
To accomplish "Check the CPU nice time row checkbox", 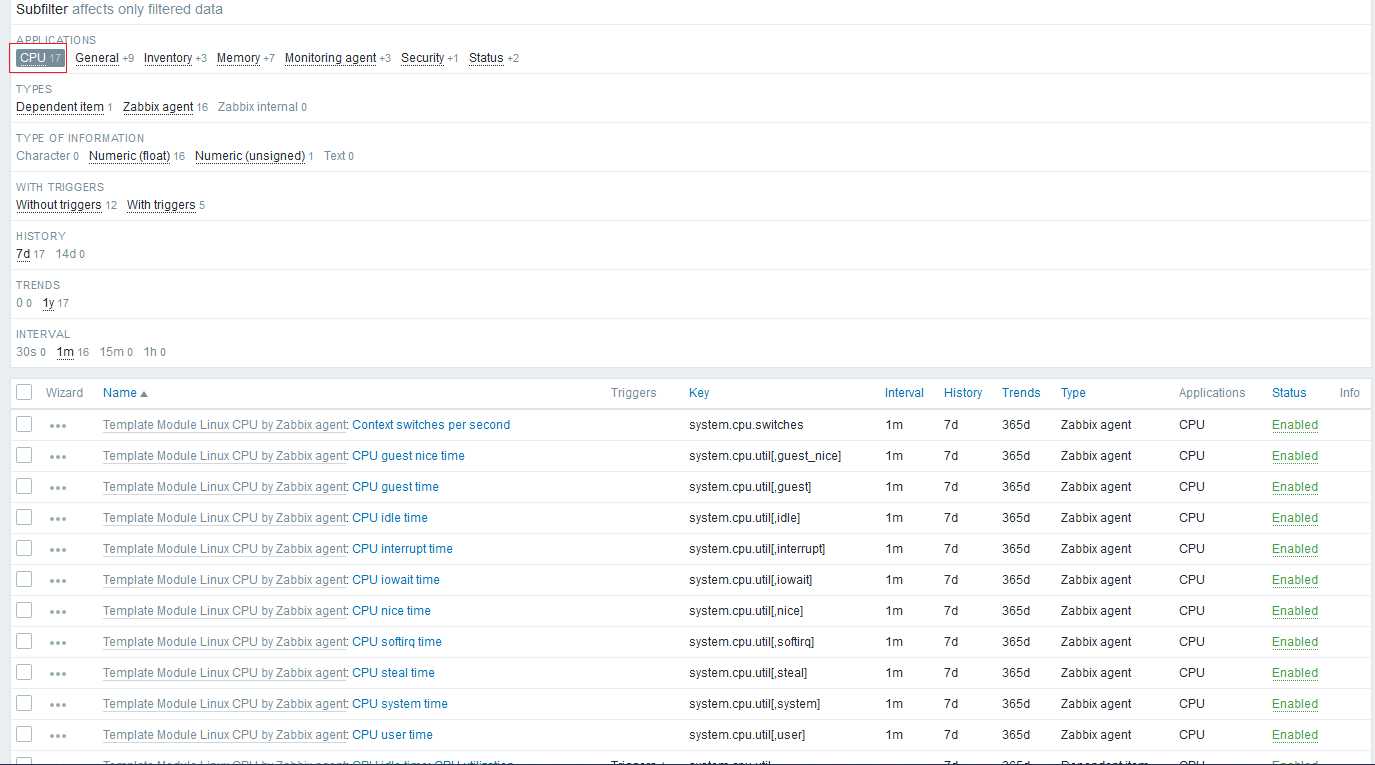I will [x=24, y=610].
